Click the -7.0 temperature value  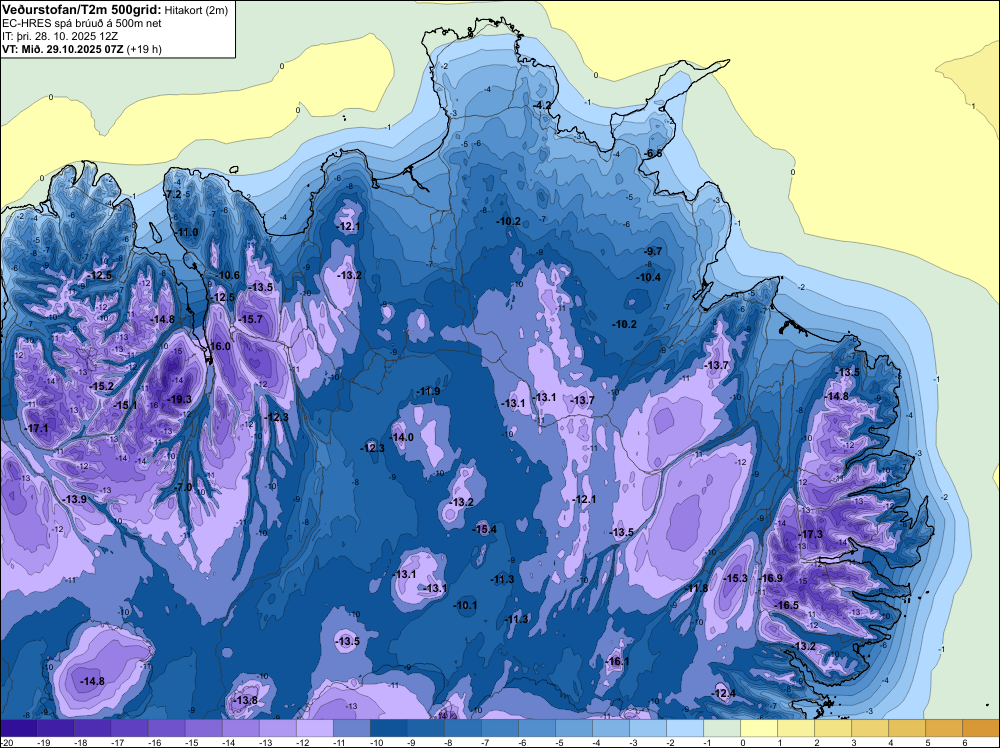(182, 487)
